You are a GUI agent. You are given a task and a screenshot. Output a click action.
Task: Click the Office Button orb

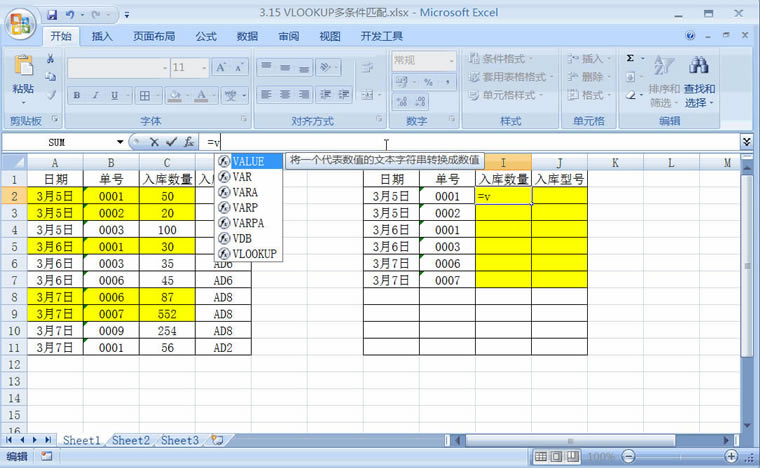pos(20,23)
